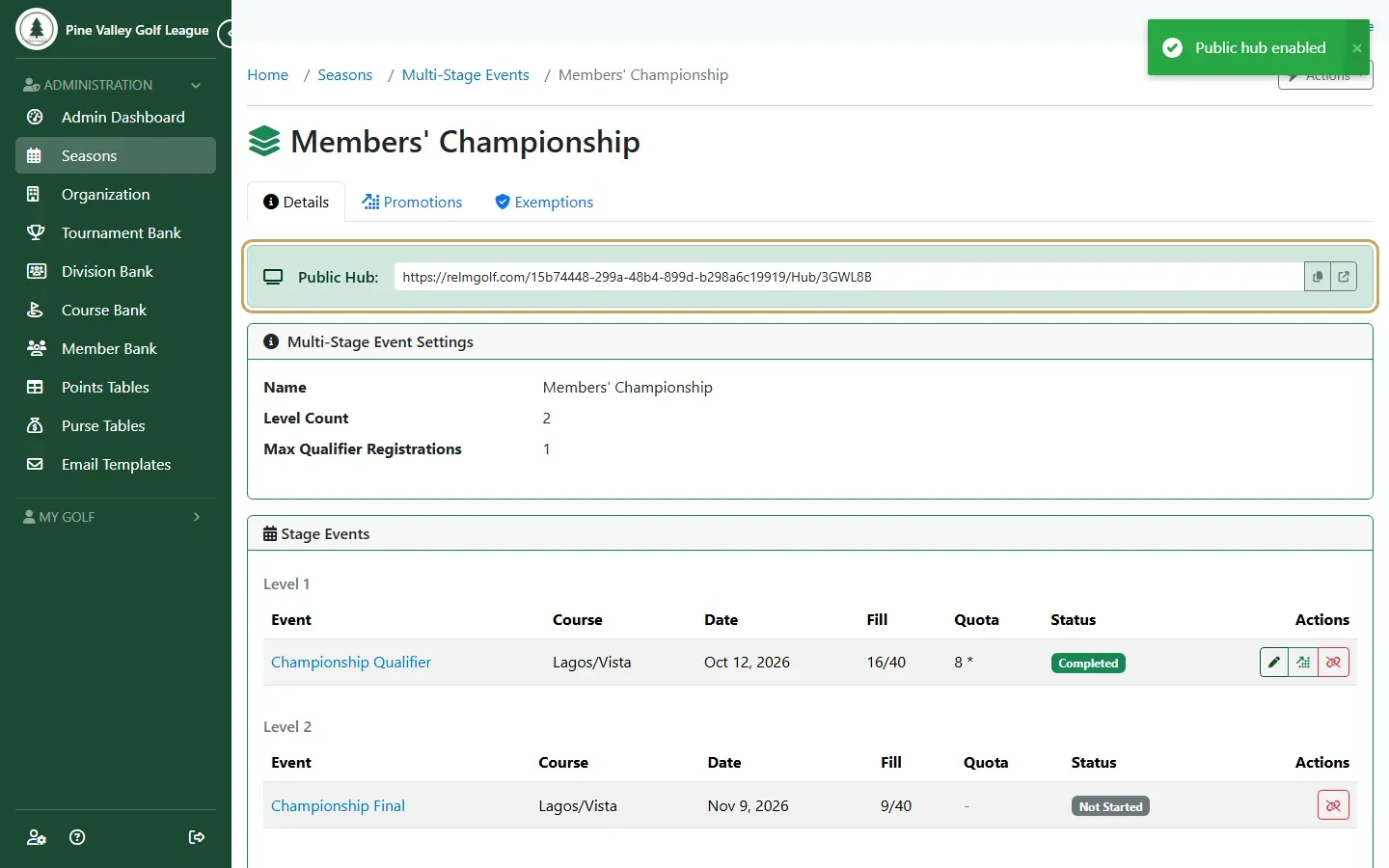1389x868 pixels.
Task: Open promotions icon for Championship Qualifier row
Action: (x=1303, y=663)
